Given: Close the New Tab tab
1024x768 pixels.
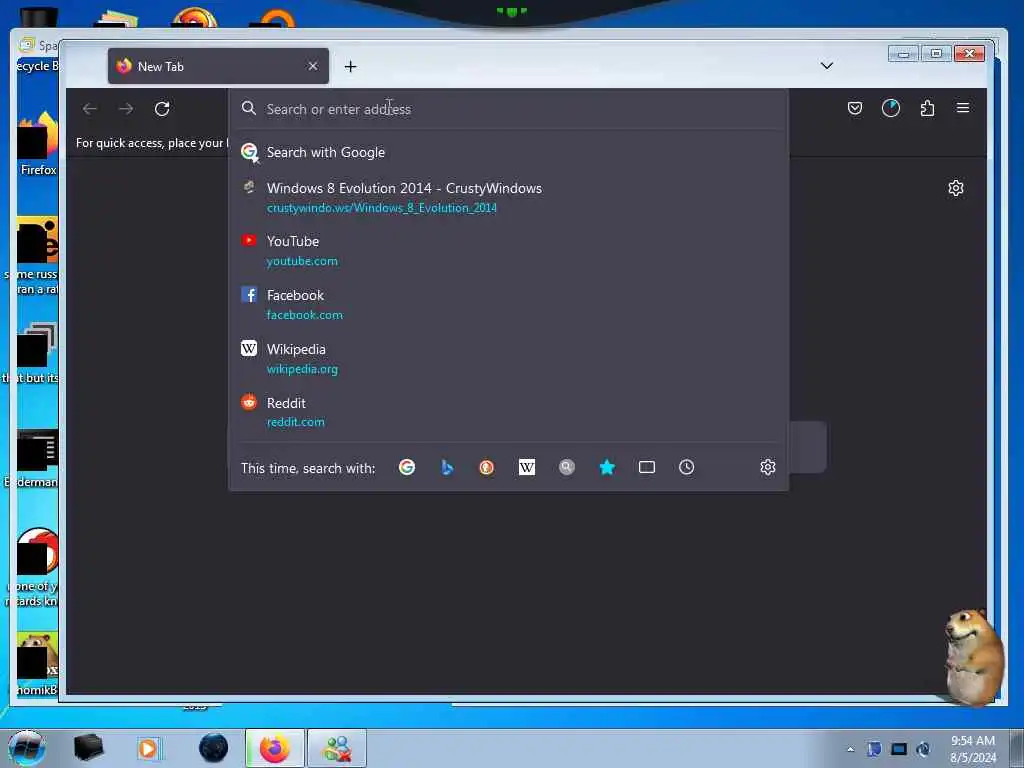Looking at the screenshot, I should pos(313,66).
